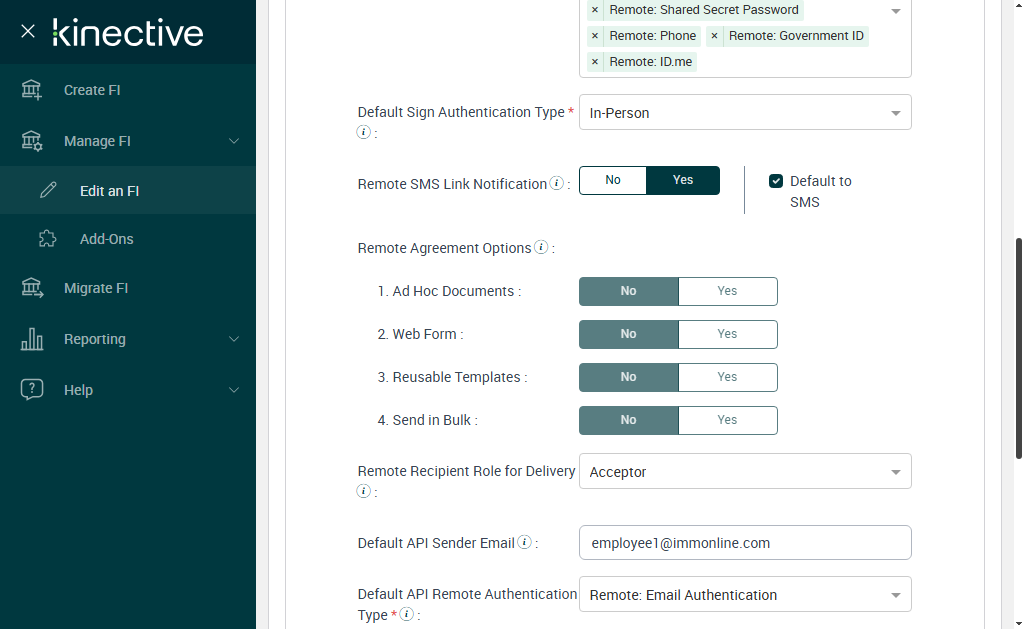Image resolution: width=1024 pixels, height=629 pixels.
Task: Click the Help question mark icon
Action: pos(32,390)
